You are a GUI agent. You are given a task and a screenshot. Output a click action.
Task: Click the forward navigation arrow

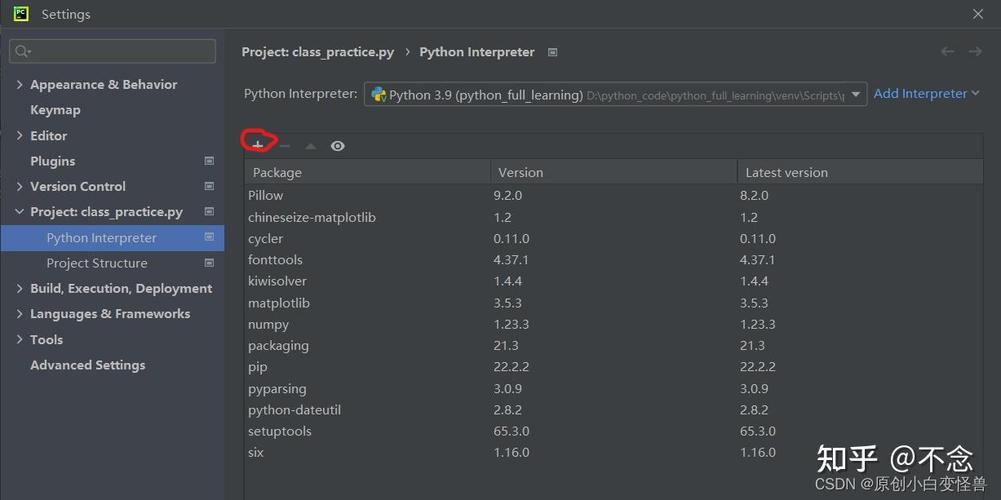(975, 52)
